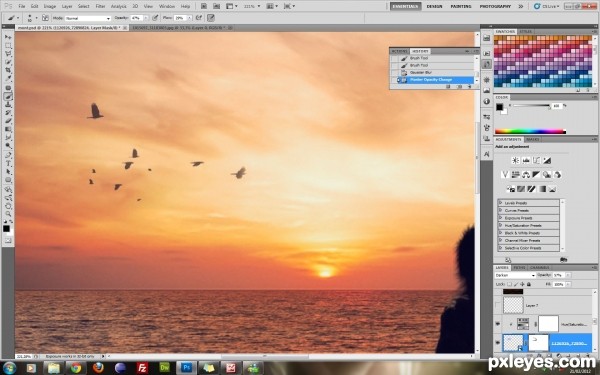Select the Move tool in the toolbox
The height and width of the screenshot is (375, 600).
click(x=8, y=37)
